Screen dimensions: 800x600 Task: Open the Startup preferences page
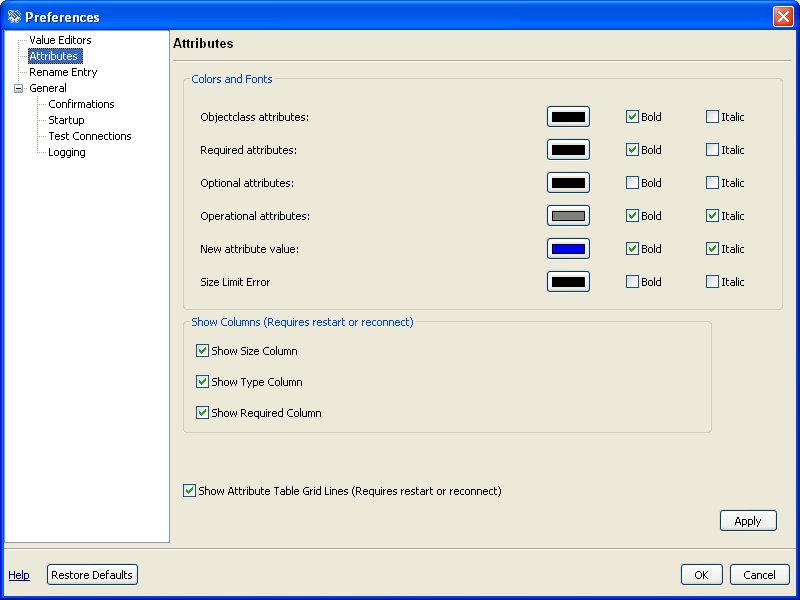point(66,120)
